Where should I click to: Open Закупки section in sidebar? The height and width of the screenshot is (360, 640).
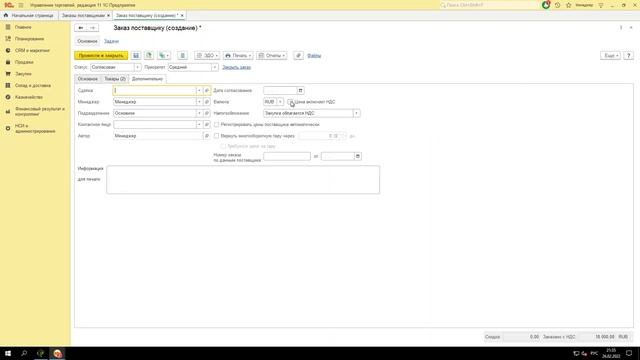23,74
